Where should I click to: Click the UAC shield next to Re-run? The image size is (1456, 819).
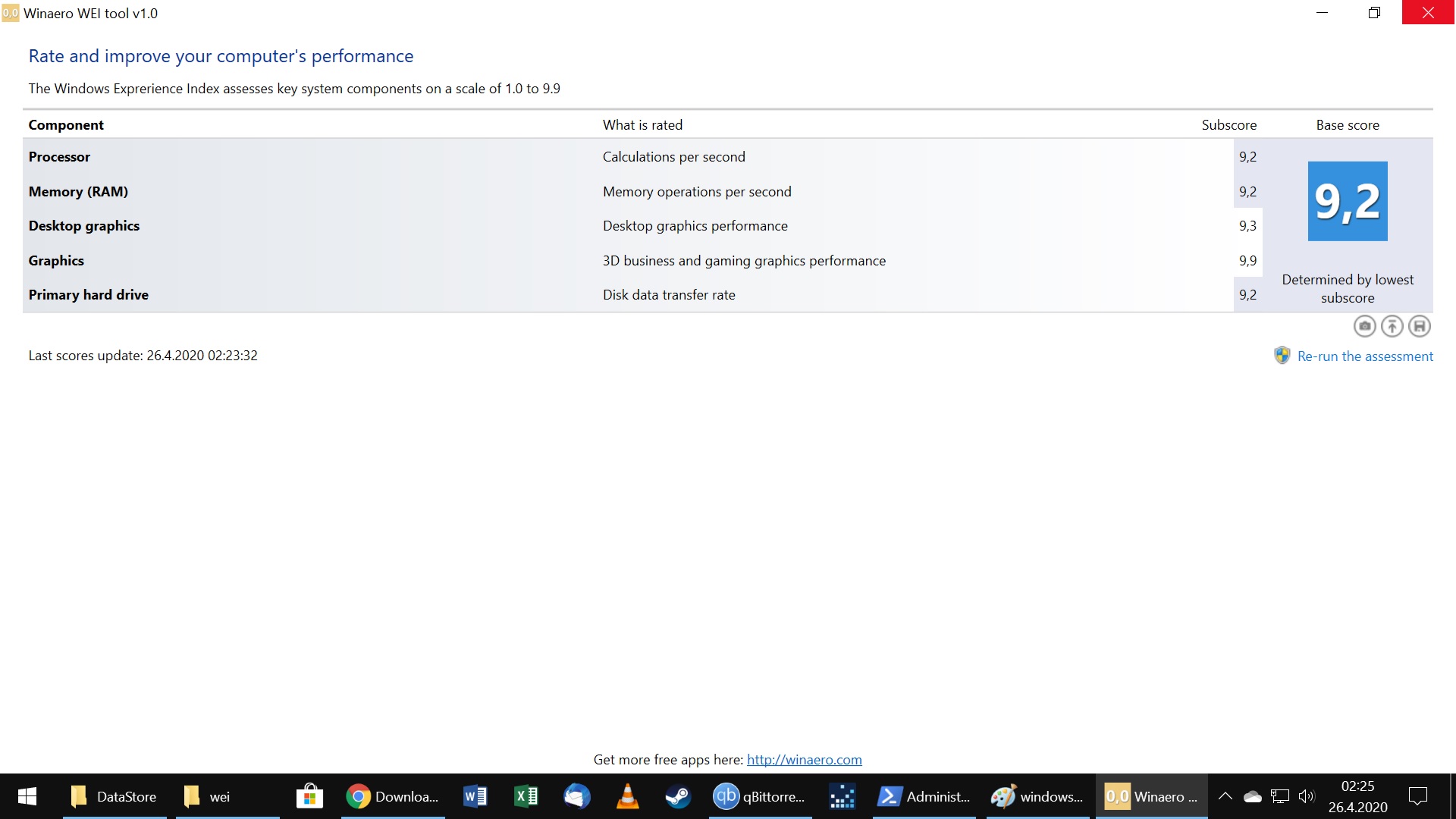(x=1282, y=355)
